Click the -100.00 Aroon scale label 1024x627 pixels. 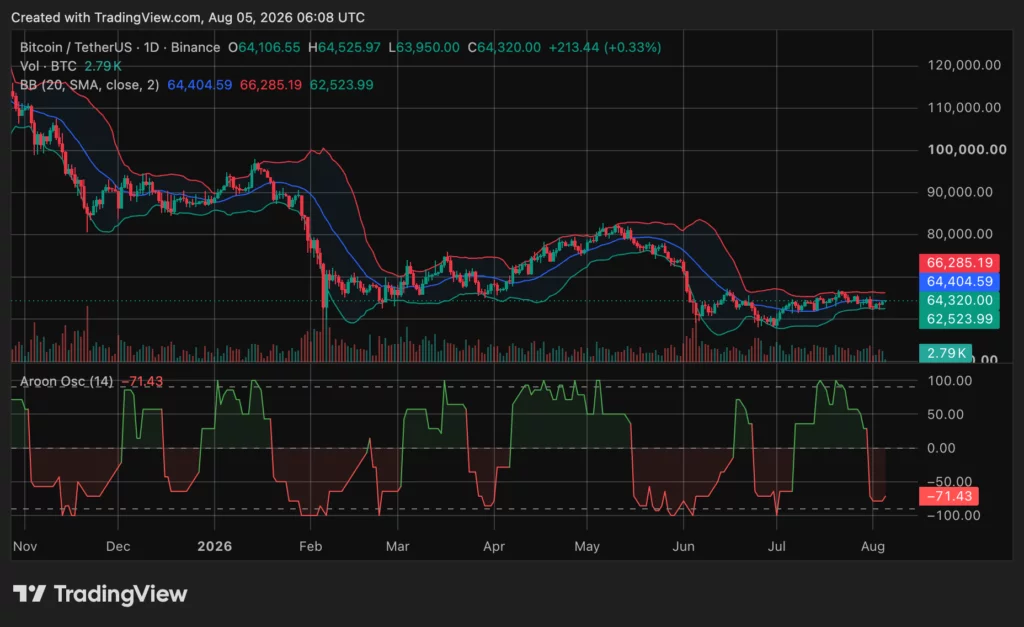tap(953, 515)
